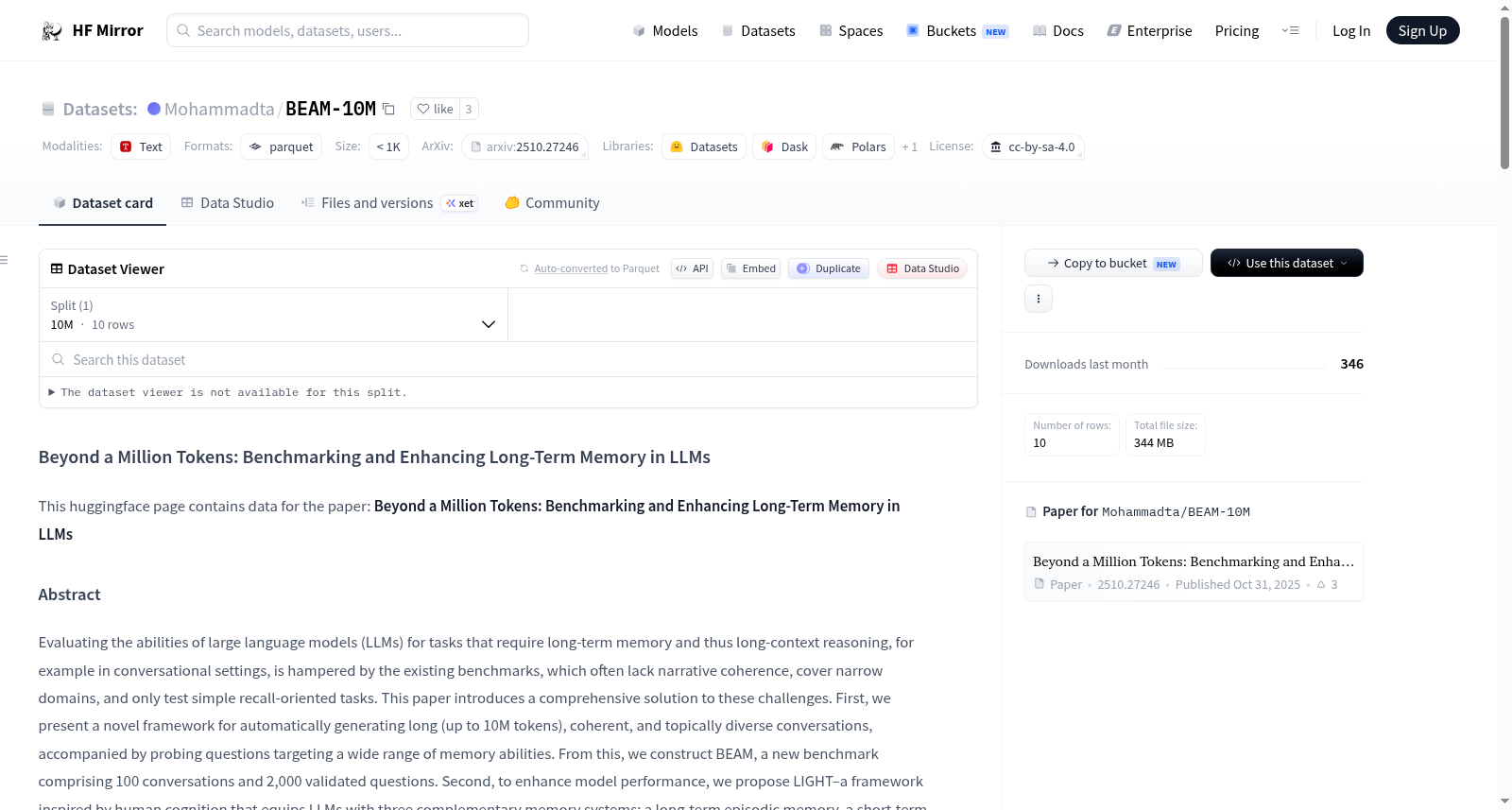Focus the Search this dataset field
Viewport: 1512px width, 810px height.
click(x=508, y=360)
